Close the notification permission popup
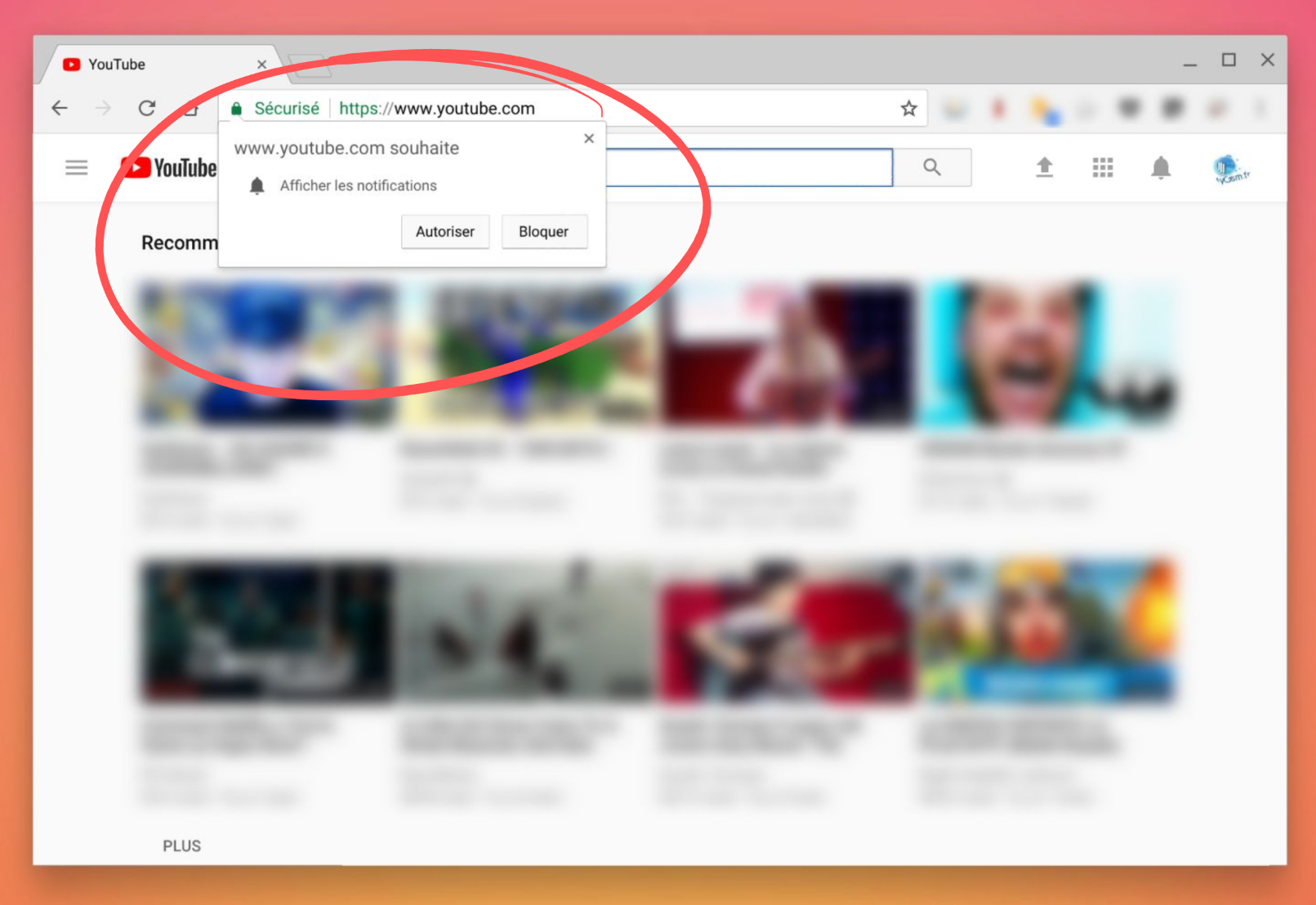 589,139
